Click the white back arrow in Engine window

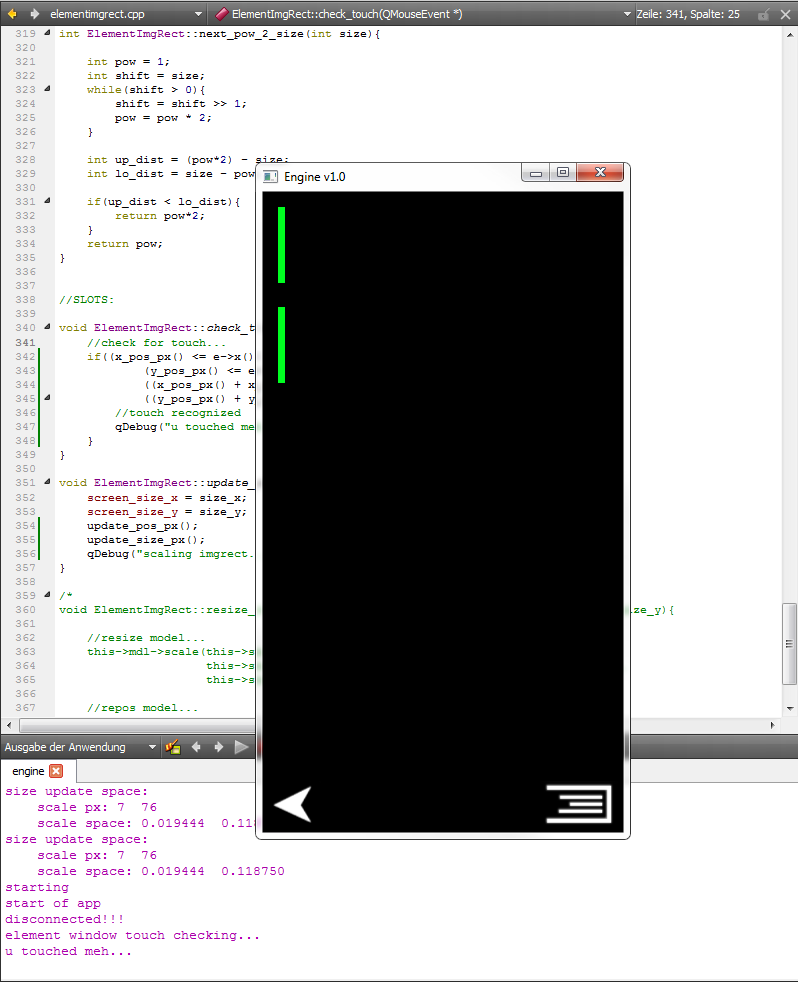[x=293, y=804]
